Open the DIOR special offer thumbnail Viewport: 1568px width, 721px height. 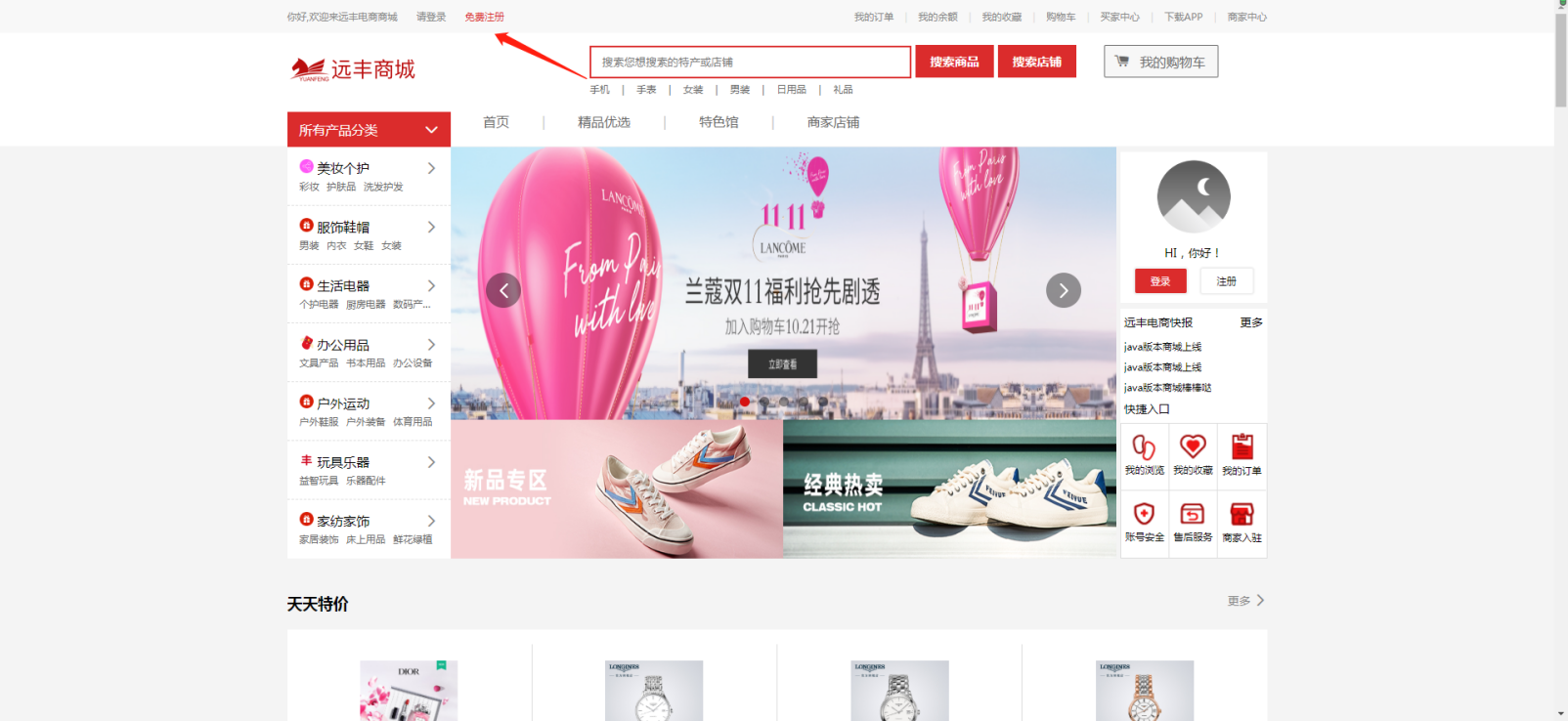(x=409, y=691)
